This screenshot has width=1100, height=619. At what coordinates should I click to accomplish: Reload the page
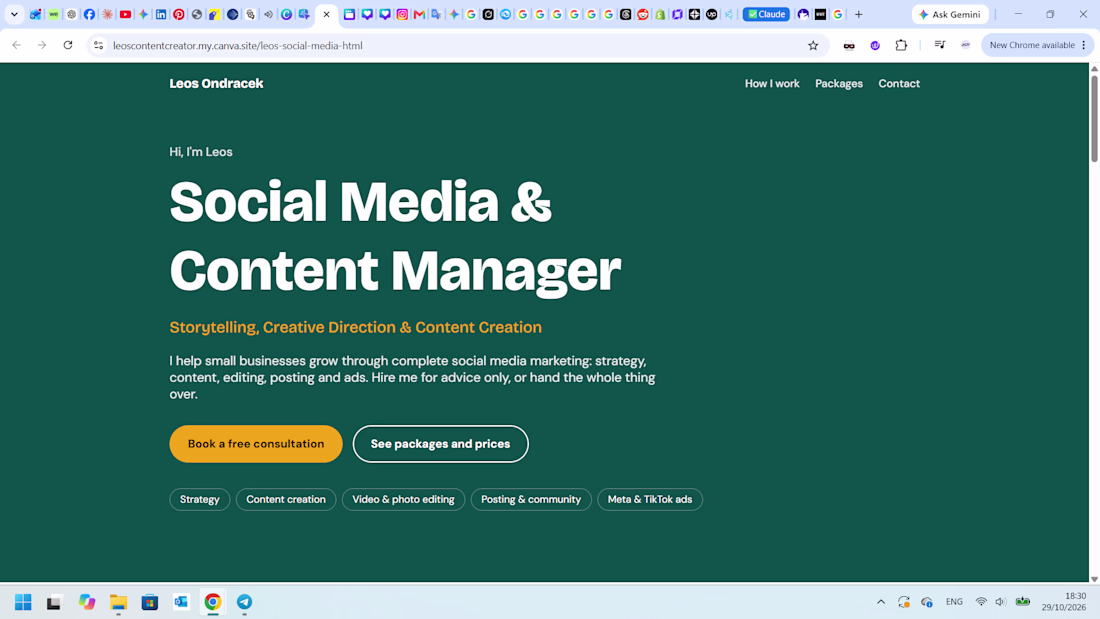(68, 46)
